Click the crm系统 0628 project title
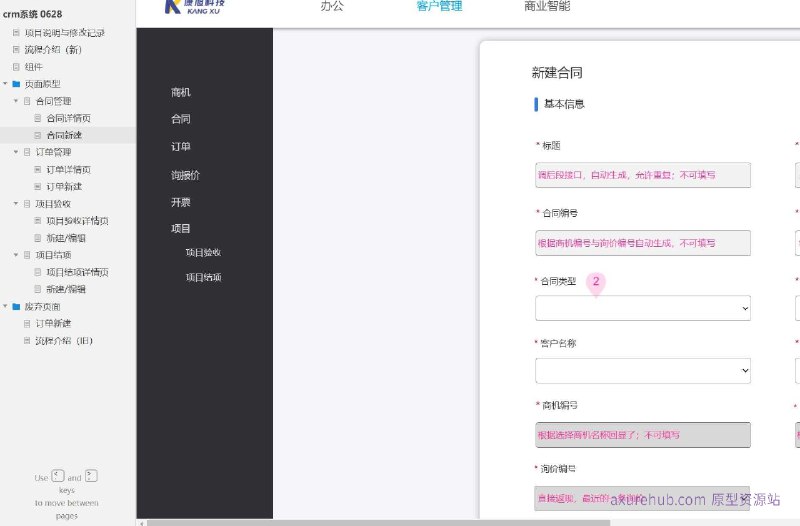The height and width of the screenshot is (526, 800). [33, 14]
